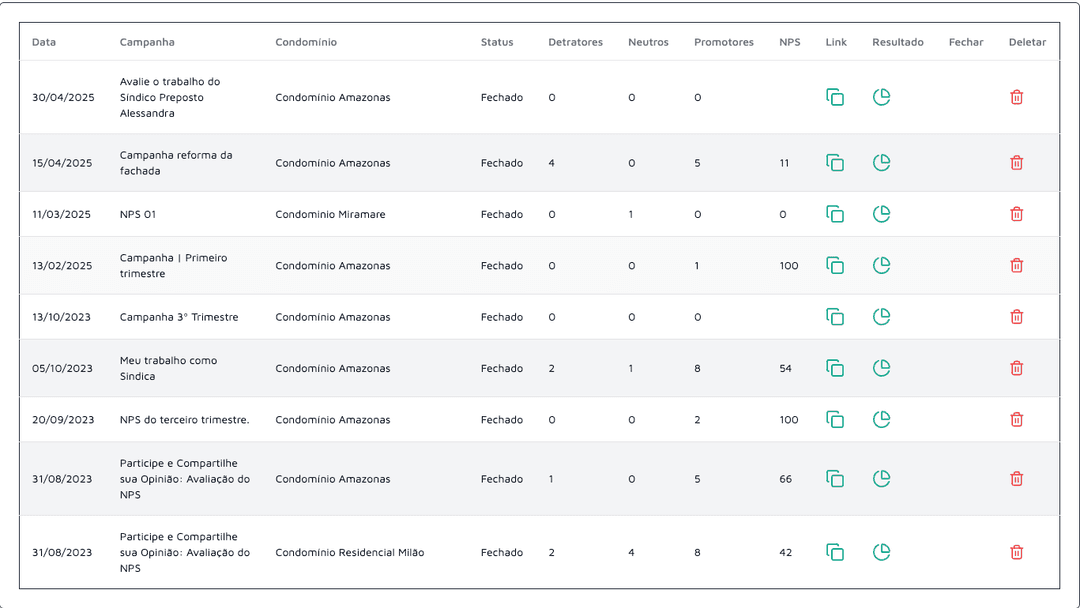This screenshot has height=608, width=1080.
Task: Click the Promotores column header
Action: tap(724, 42)
